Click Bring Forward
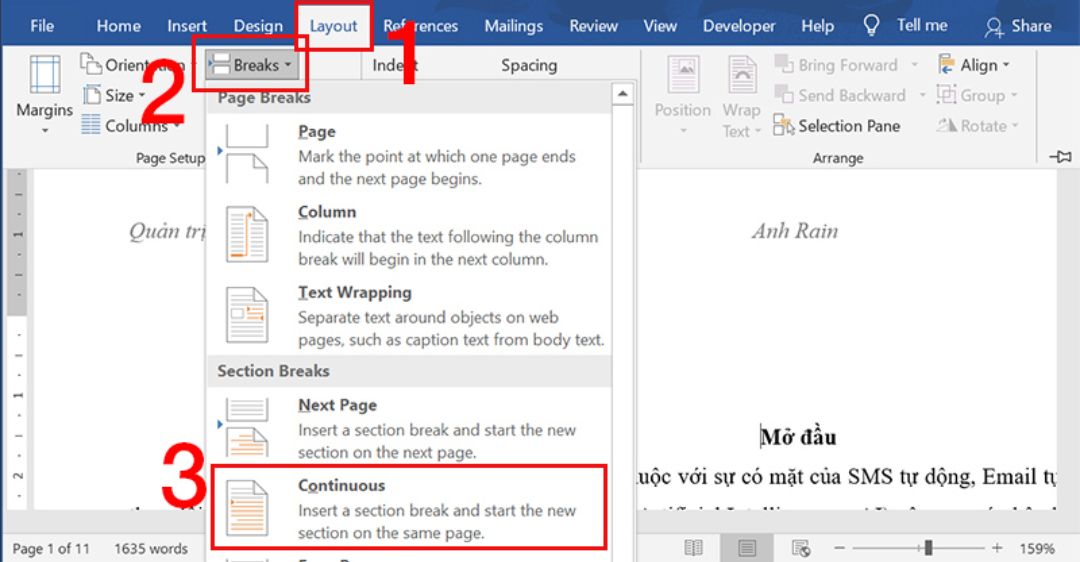 point(836,65)
